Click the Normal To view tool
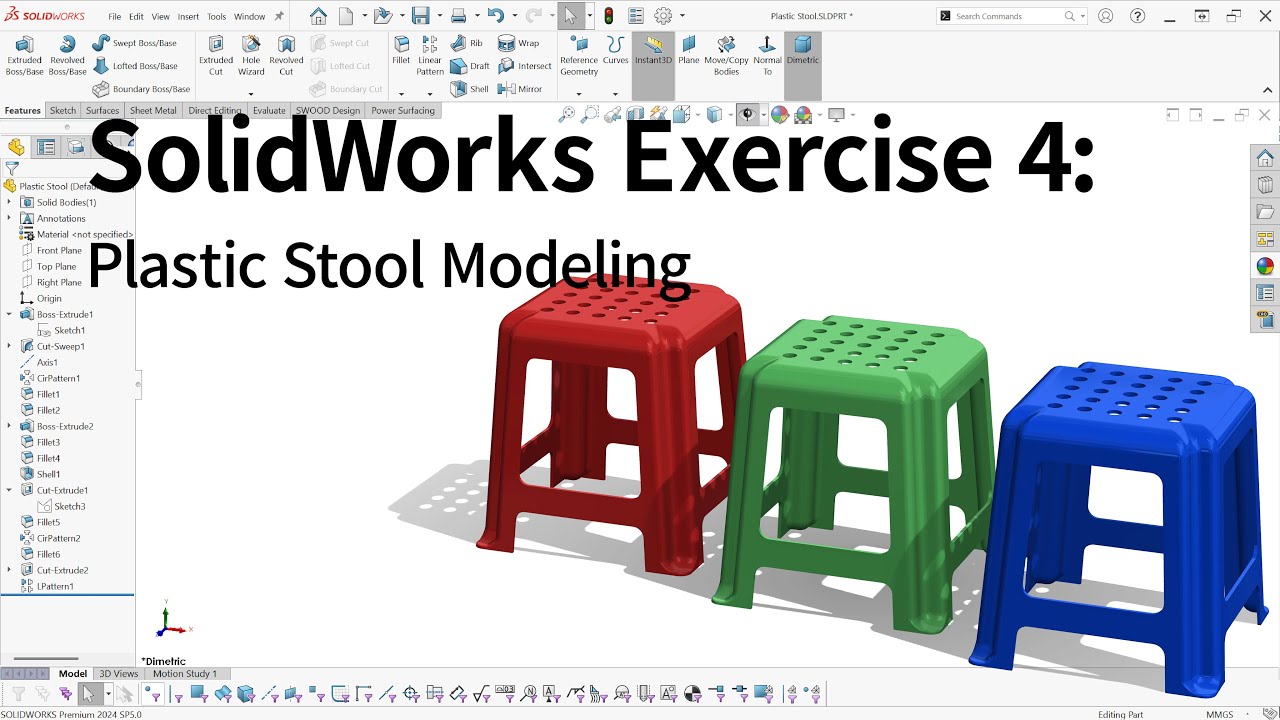Image resolution: width=1280 pixels, height=720 pixels. (x=767, y=56)
